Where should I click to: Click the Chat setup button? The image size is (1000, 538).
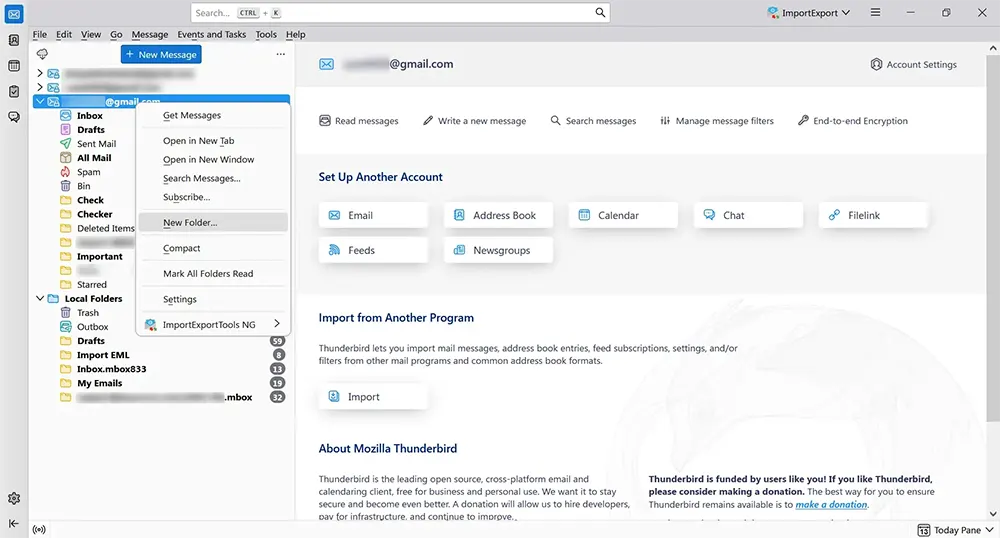[x=748, y=215]
